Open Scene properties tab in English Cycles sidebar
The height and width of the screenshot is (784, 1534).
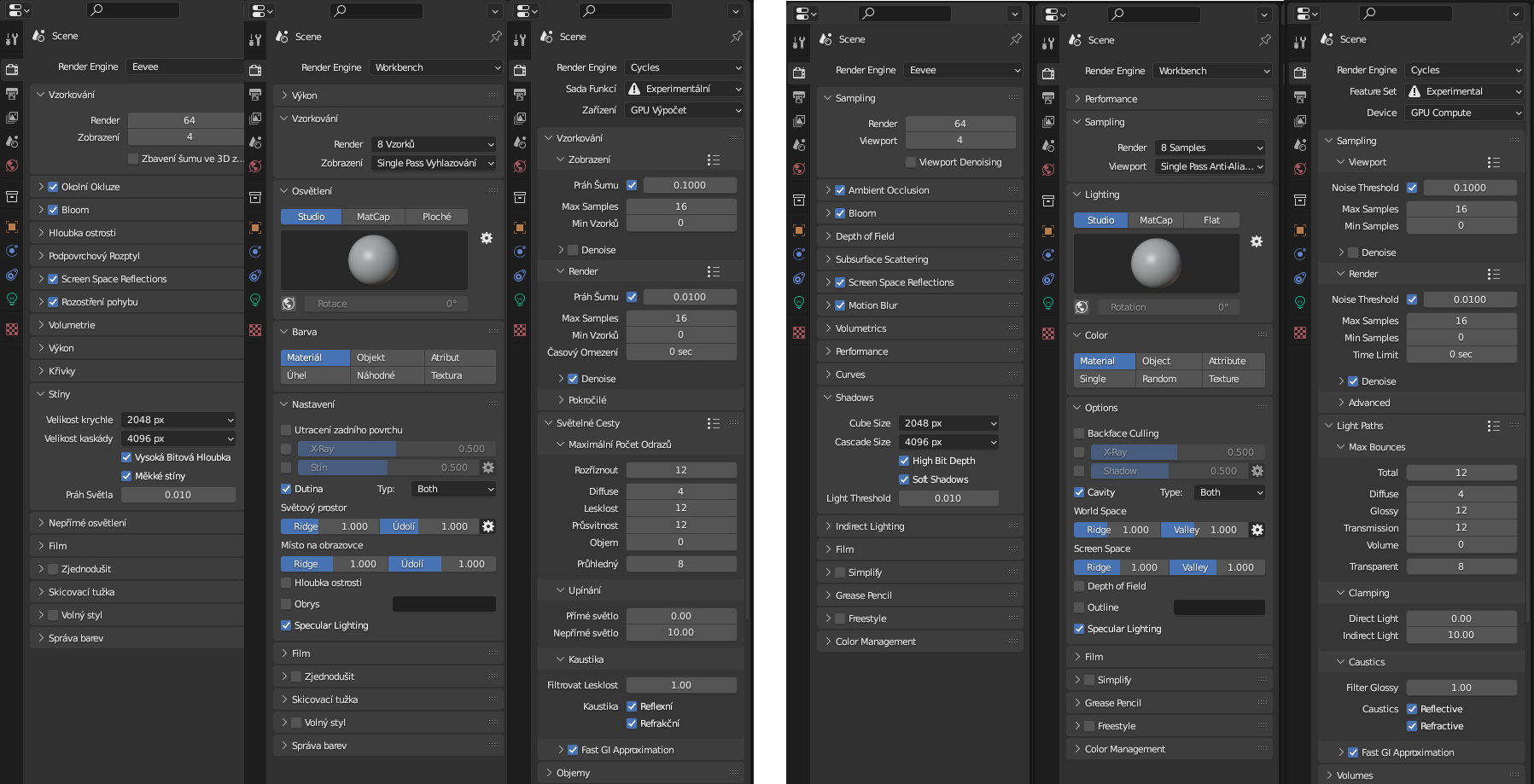pyautogui.click(x=1300, y=145)
